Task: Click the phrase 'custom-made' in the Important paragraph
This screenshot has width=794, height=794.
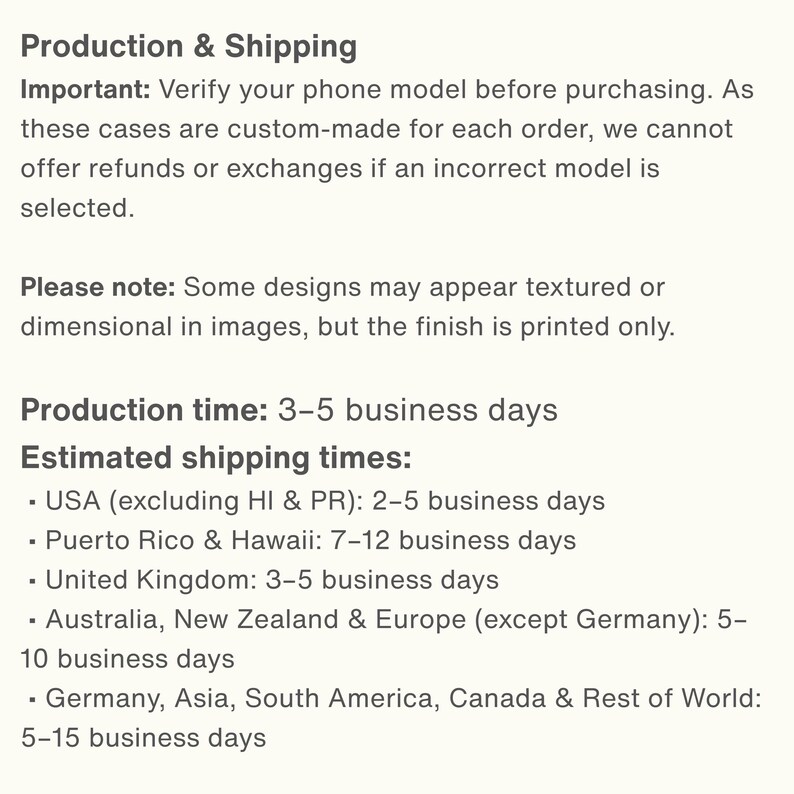Action: [x=314, y=129]
